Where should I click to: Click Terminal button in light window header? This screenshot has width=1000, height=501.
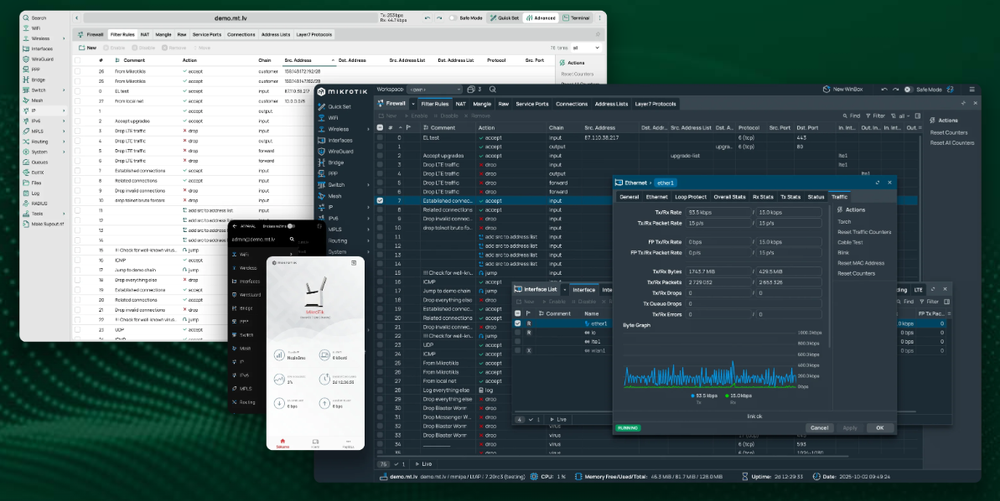[x=576, y=18]
